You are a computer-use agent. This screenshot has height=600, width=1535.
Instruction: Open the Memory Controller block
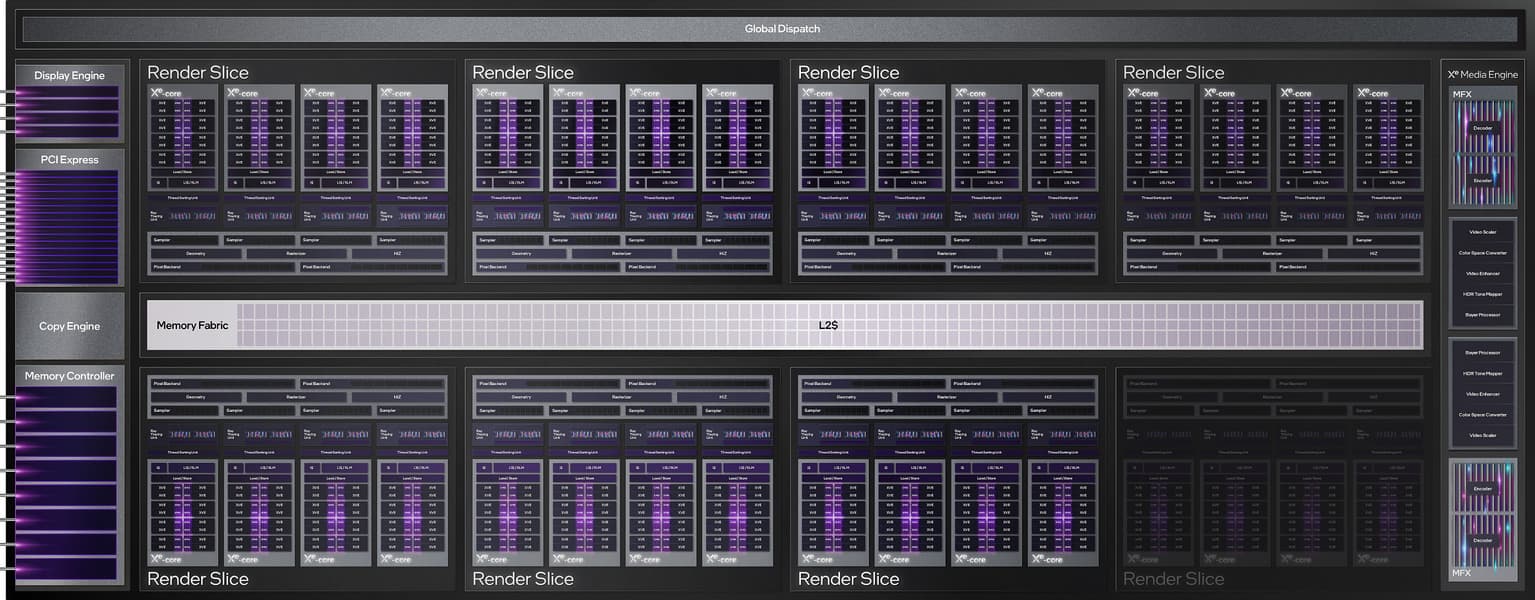click(69, 376)
